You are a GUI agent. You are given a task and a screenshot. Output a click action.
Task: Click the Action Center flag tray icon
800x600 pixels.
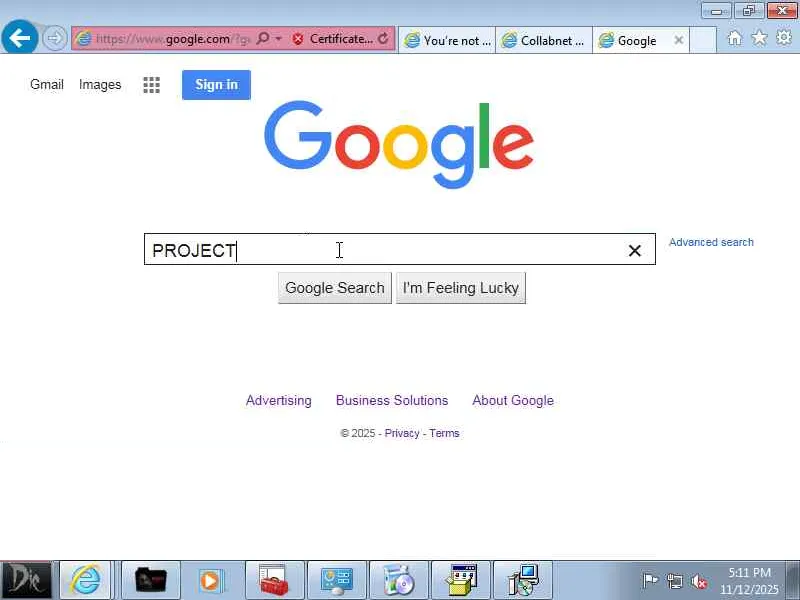pos(650,580)
